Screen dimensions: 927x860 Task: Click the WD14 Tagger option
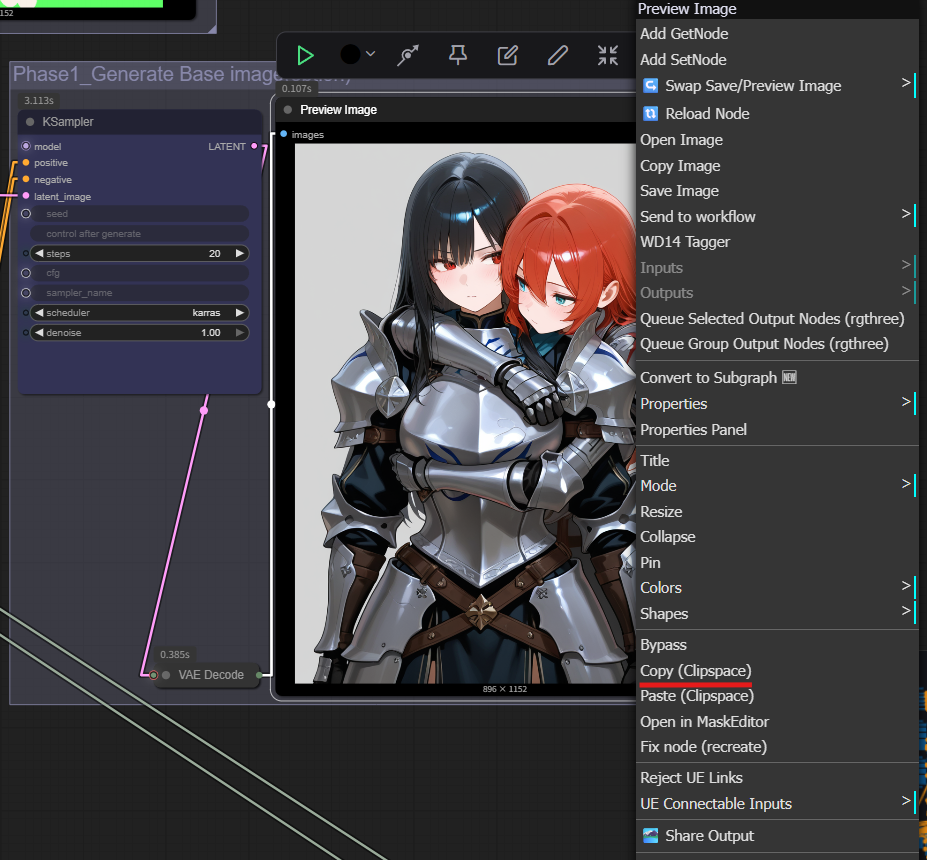click(x=685, y=241)
